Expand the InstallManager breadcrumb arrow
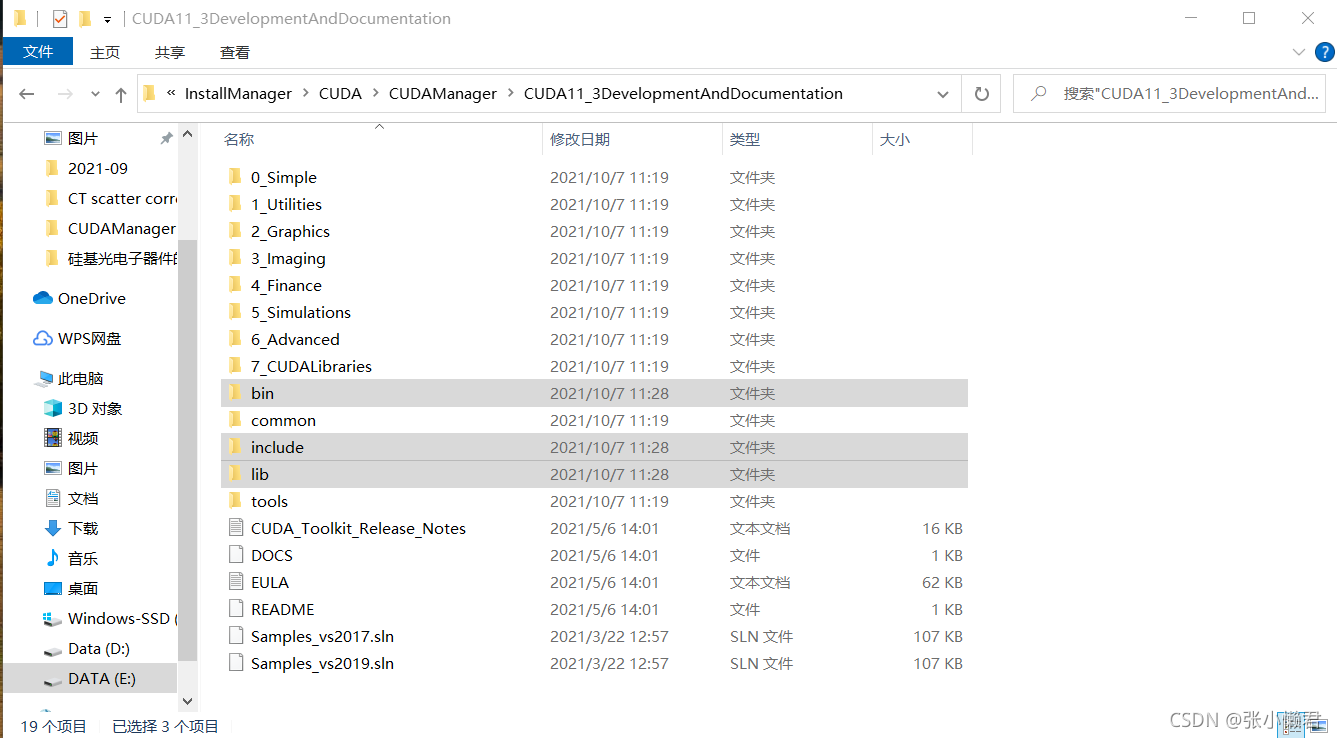The width and height of the screenshot is (1337, 738). (305, 93)
